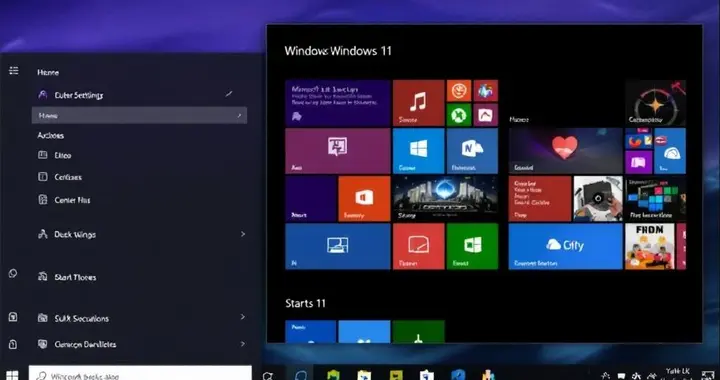Click the Windows Windows 11 title

click(x=338, y=50)
